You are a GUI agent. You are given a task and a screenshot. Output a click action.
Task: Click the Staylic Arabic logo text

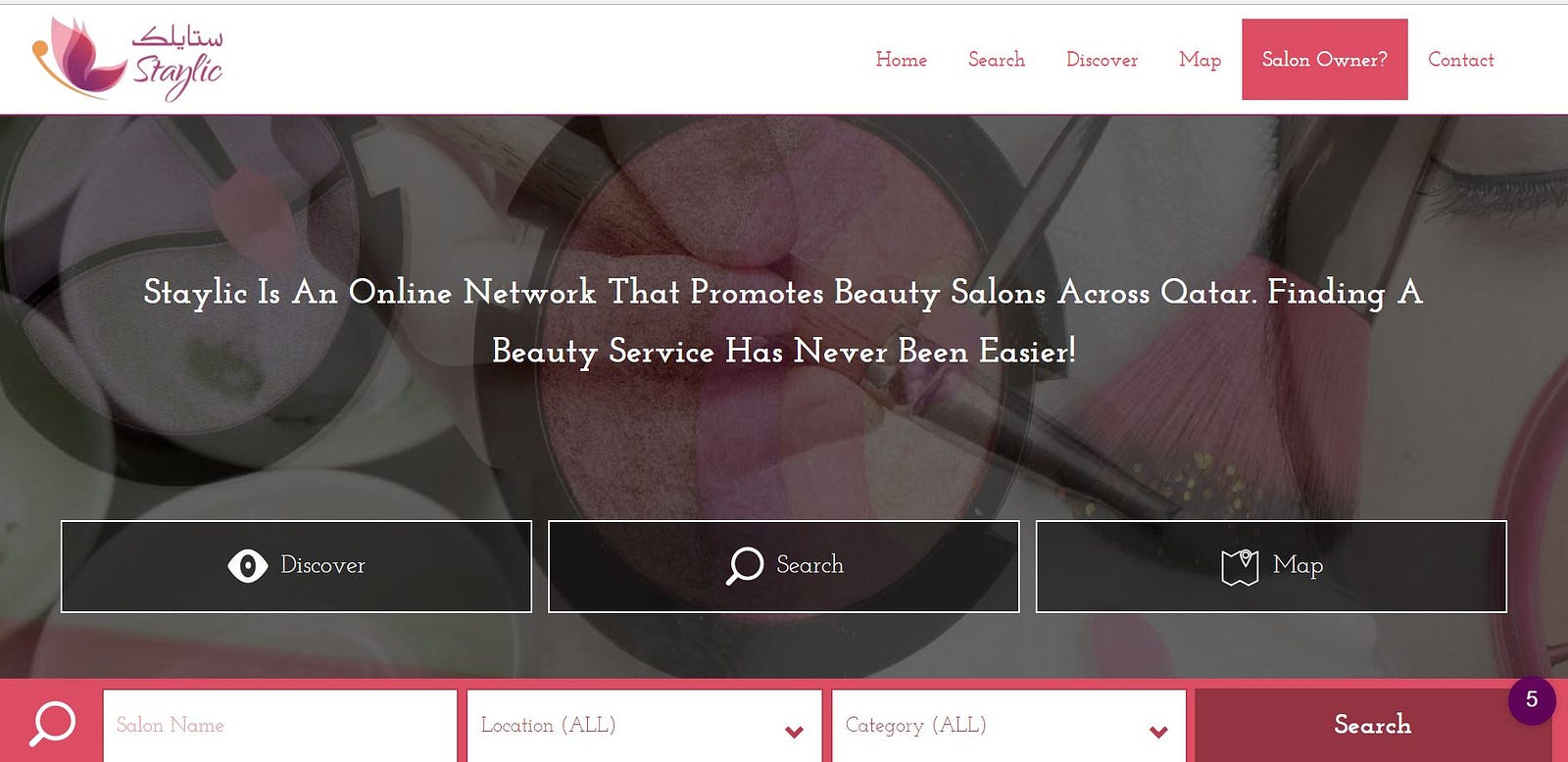[177, 36]
